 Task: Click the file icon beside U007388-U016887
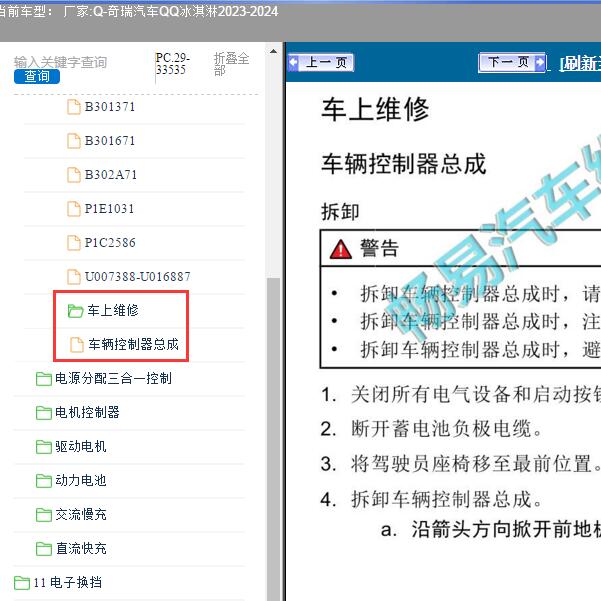click(x=74, y=277)
